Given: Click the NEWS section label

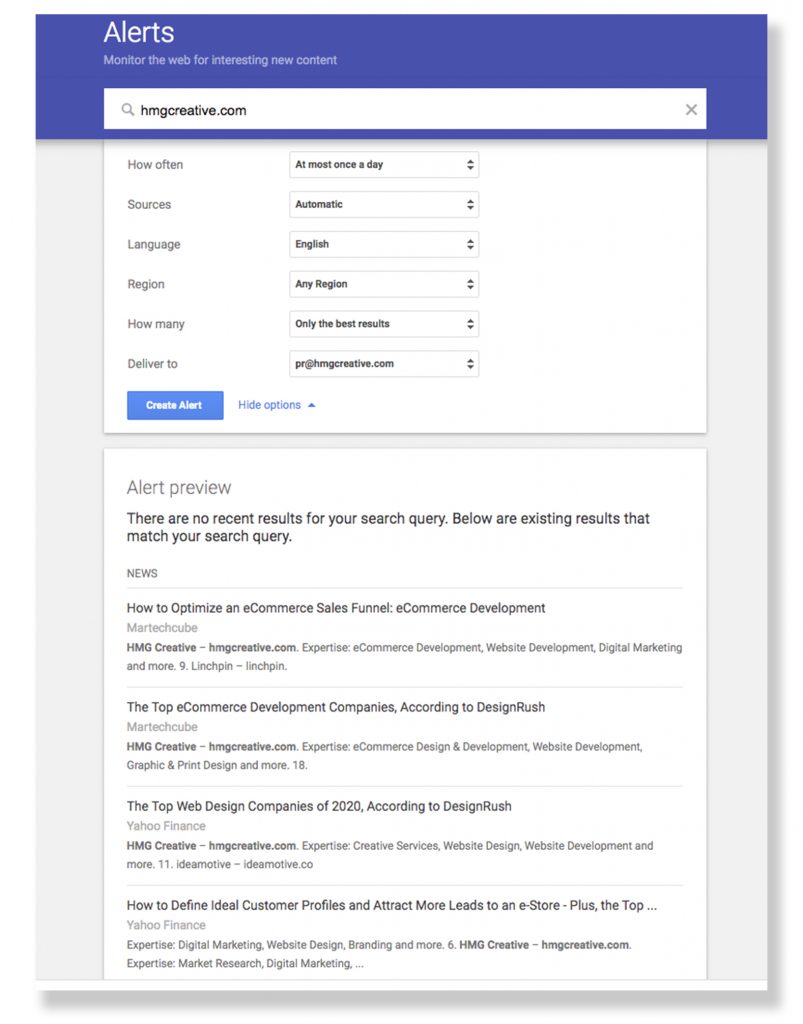Looking at the screenshot, I should (142, 573).
